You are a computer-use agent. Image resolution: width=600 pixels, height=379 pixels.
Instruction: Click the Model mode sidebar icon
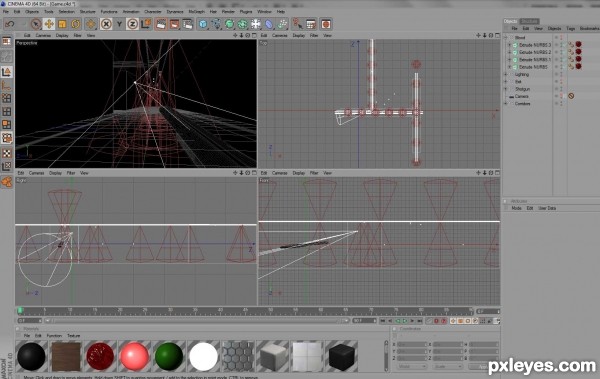[7, 72]
